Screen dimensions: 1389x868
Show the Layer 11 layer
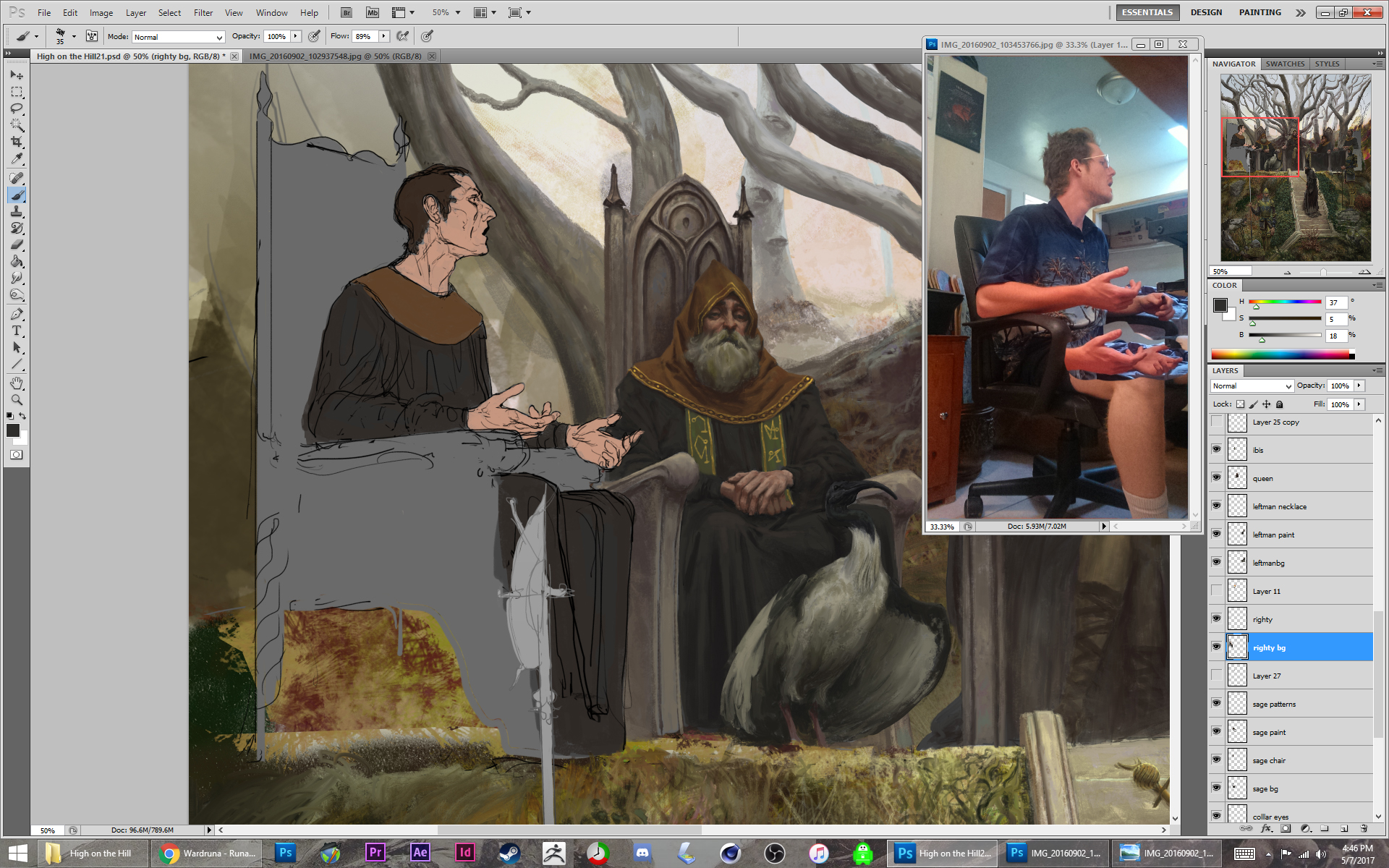coord(1217,590)
